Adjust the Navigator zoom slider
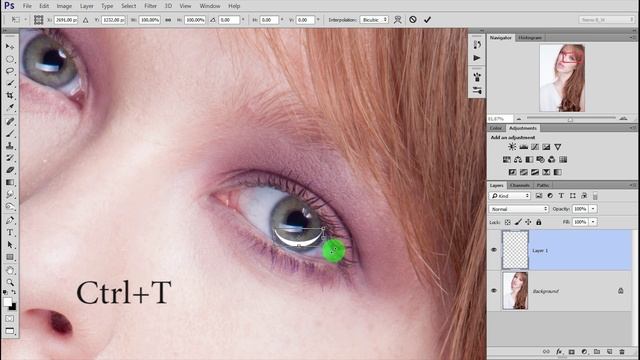This screenshot has height=360, width=640. 571,119
